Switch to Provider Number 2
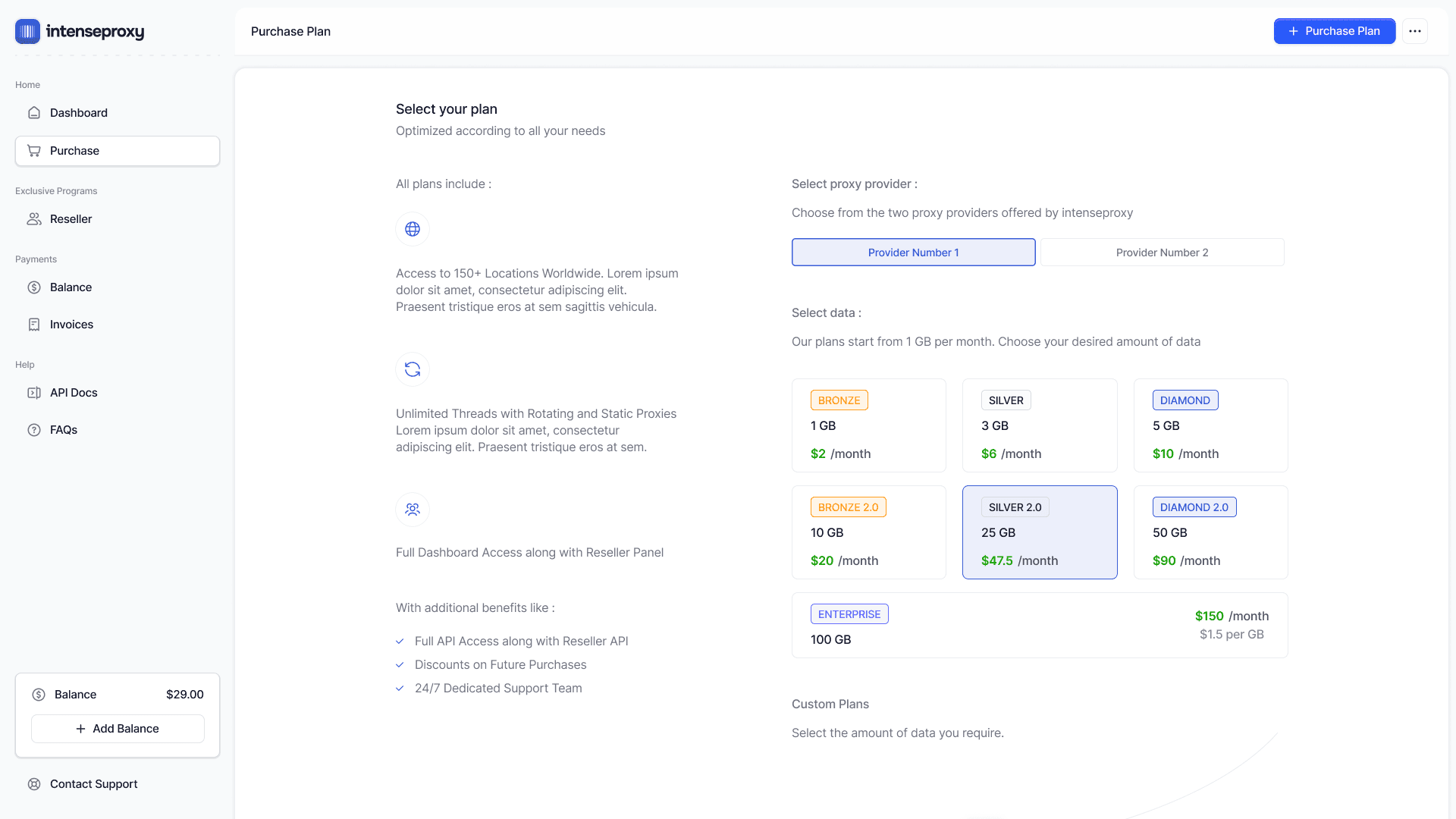 (x=1162, y=253)
